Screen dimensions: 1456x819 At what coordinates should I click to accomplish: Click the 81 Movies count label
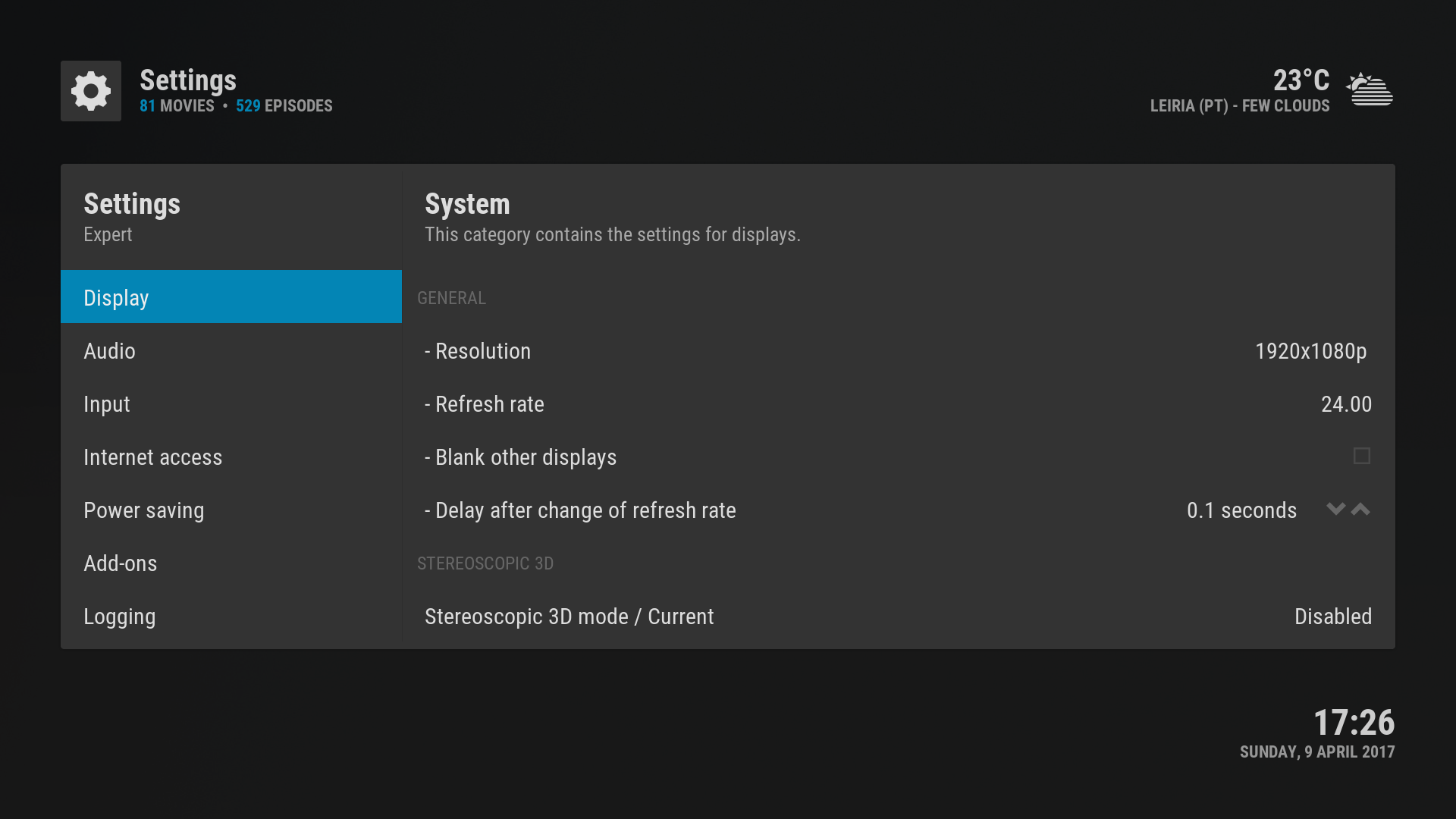coord(177,106)
